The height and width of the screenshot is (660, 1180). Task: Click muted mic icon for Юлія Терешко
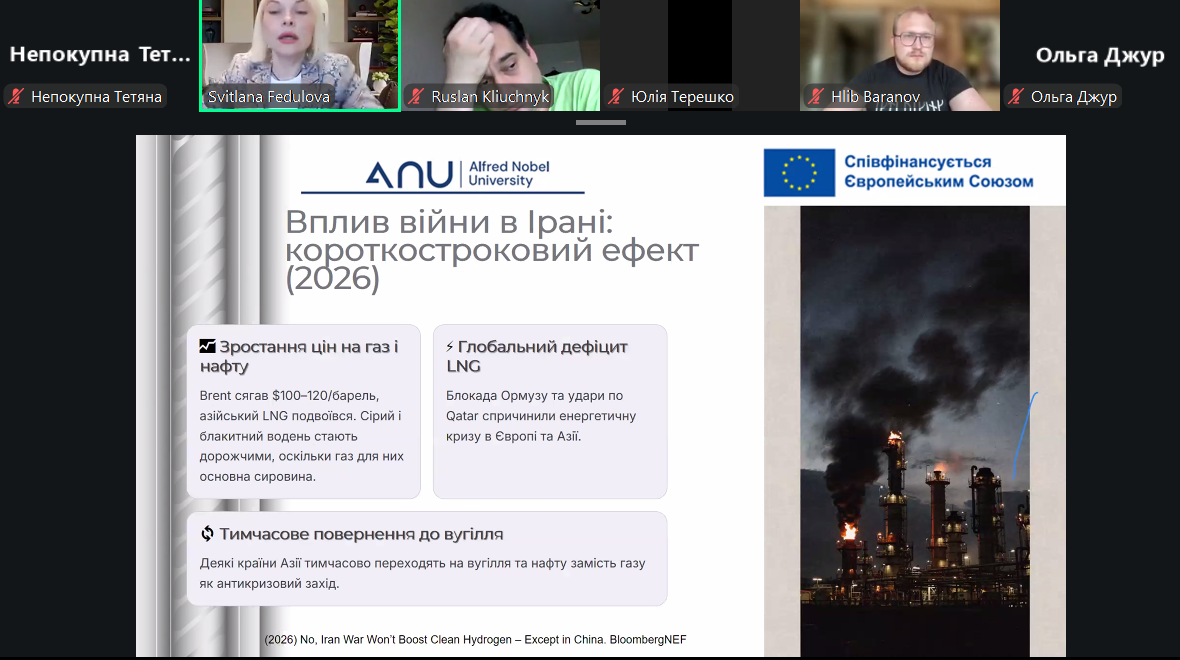coord(616,97)
